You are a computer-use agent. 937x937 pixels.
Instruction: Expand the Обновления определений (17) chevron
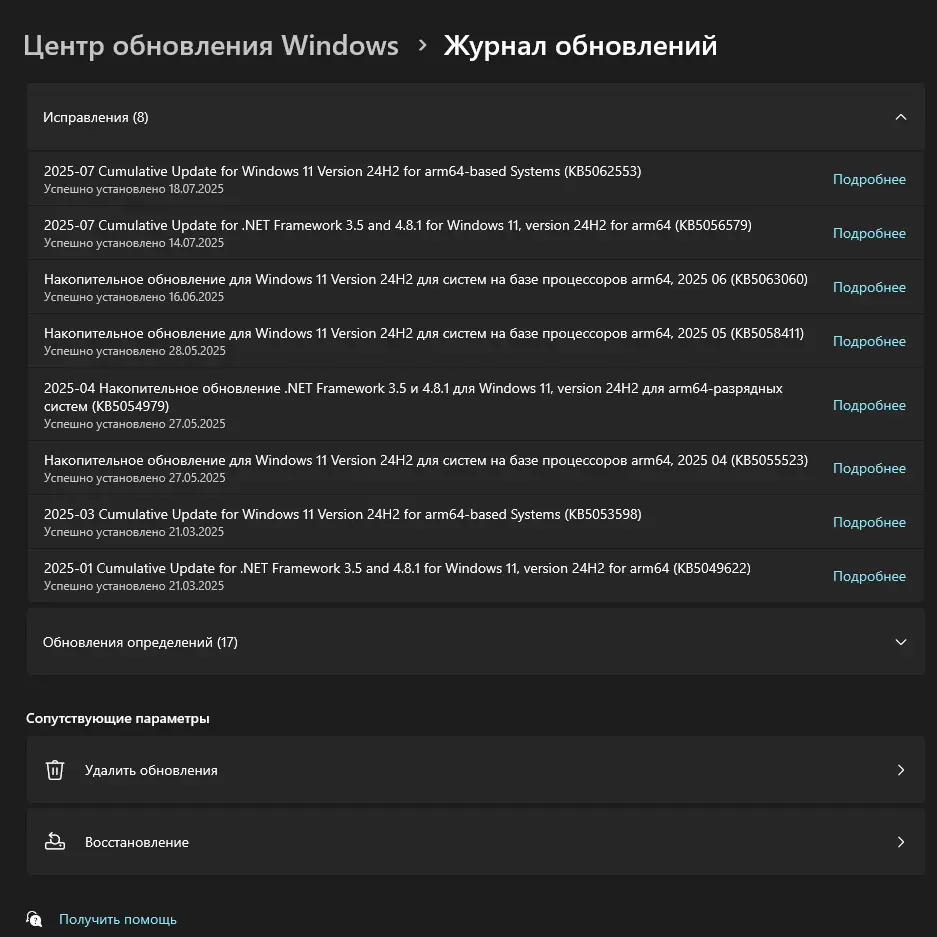tap(900, 642)
